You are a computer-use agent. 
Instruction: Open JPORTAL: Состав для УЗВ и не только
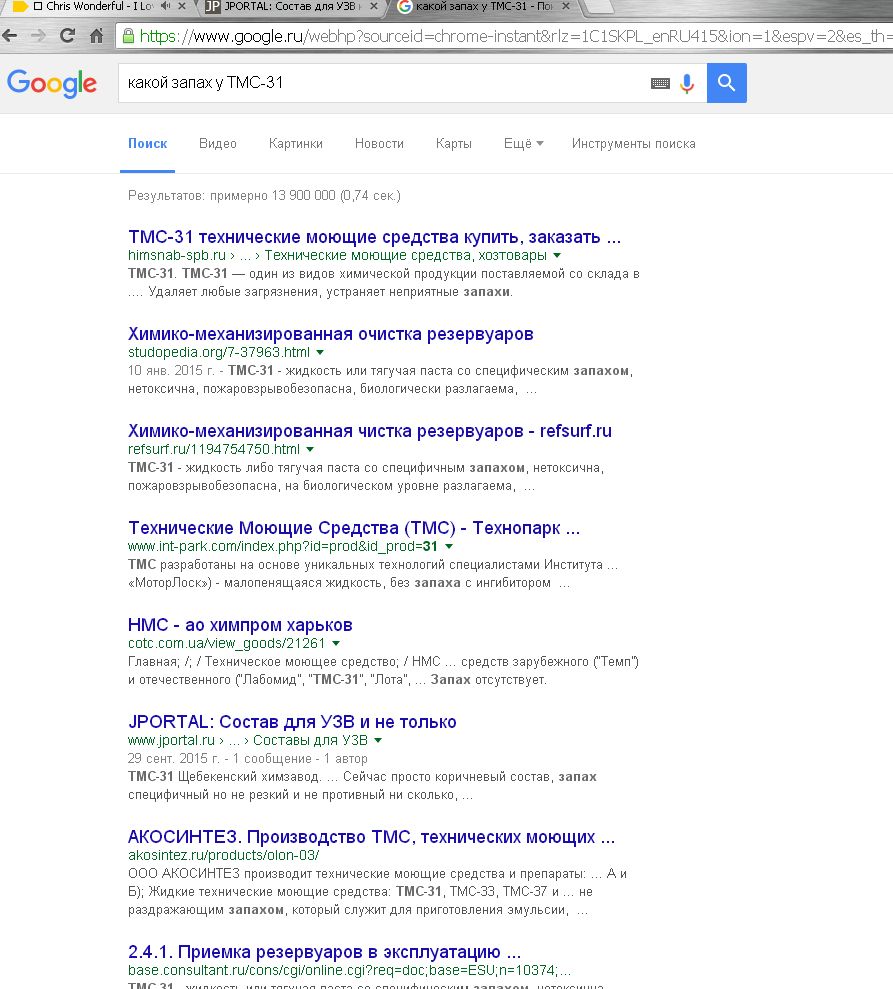pos(292,722)
